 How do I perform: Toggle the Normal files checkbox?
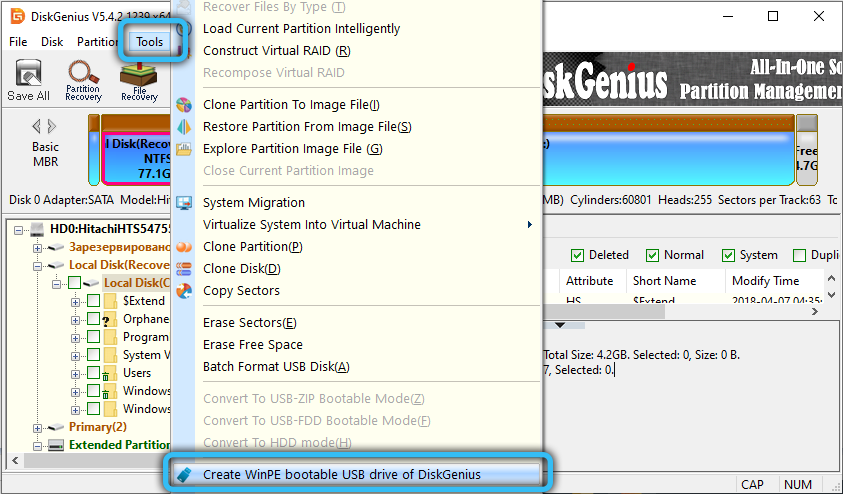pos(653,255)
